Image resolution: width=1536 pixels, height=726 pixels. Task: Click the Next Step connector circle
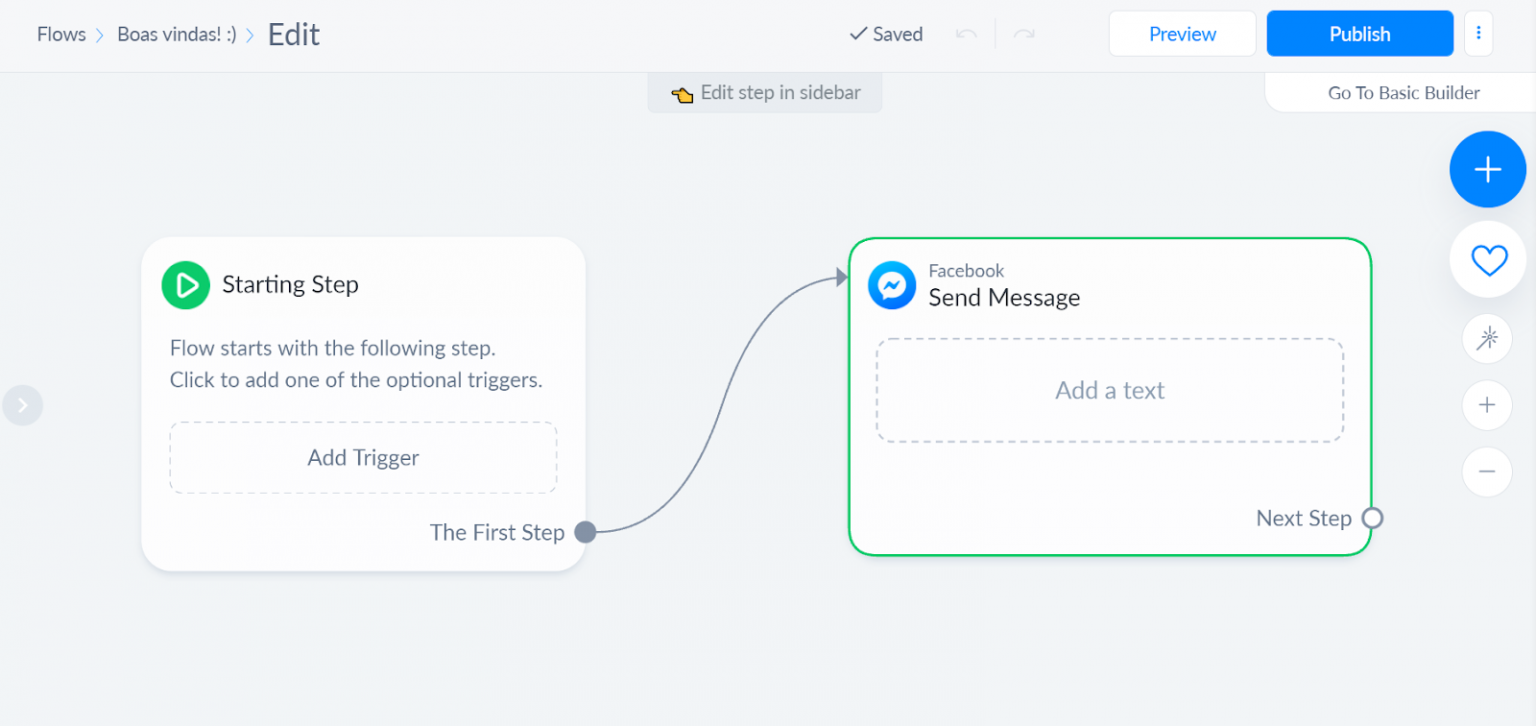pyautogui.click(x=1373, y=518)
